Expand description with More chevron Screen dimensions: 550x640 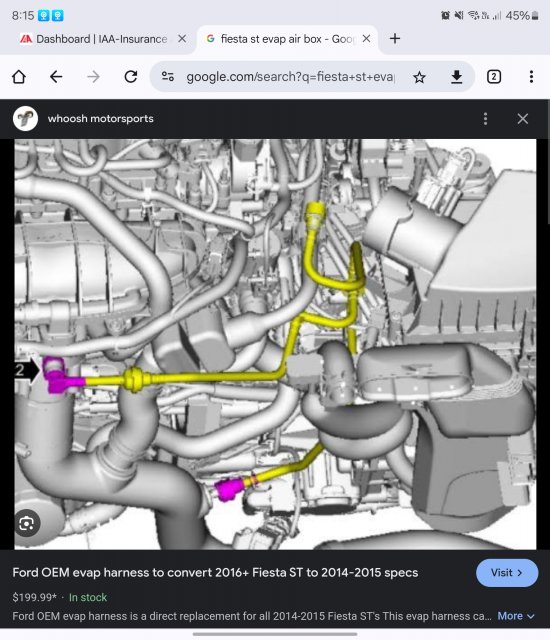516,616
